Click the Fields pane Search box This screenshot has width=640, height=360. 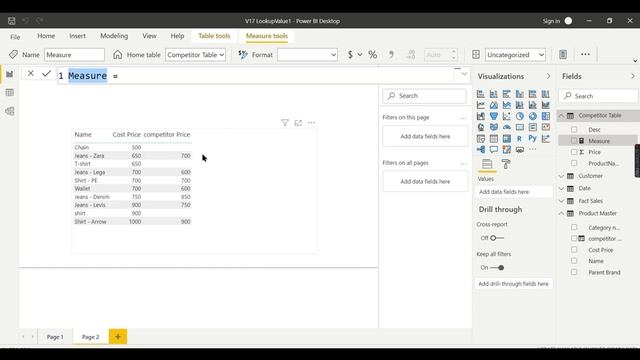[598, 96]
